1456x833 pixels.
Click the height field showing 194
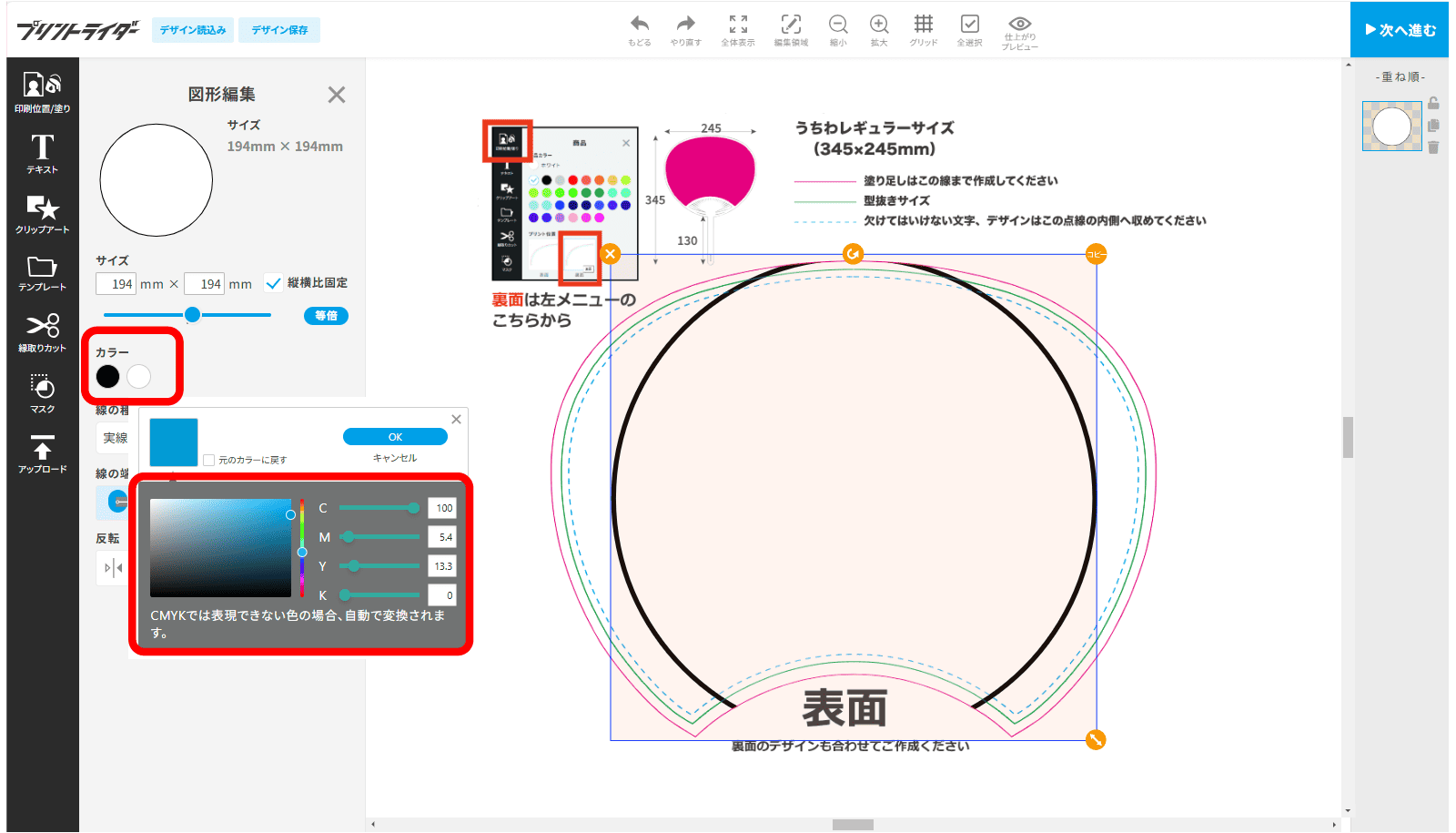coord(204,284)
